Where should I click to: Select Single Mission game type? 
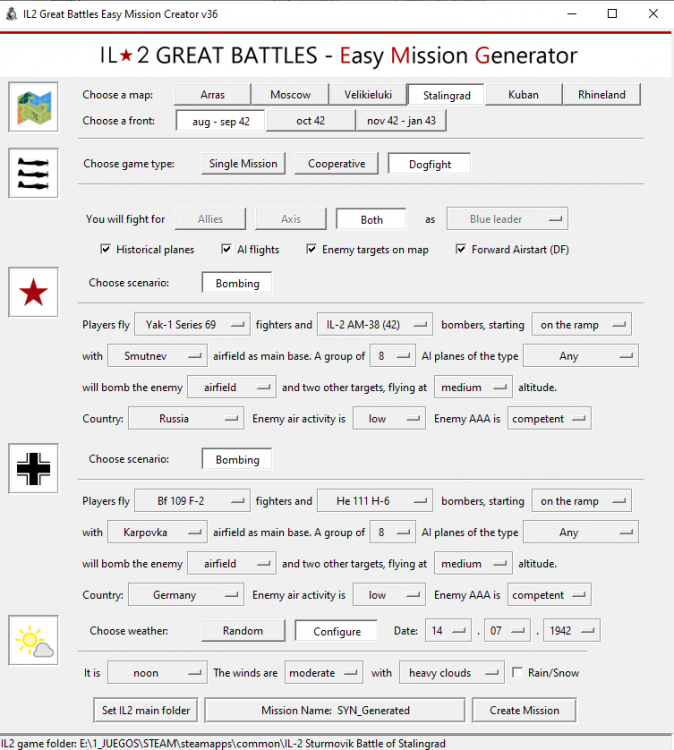pos(243,164)
